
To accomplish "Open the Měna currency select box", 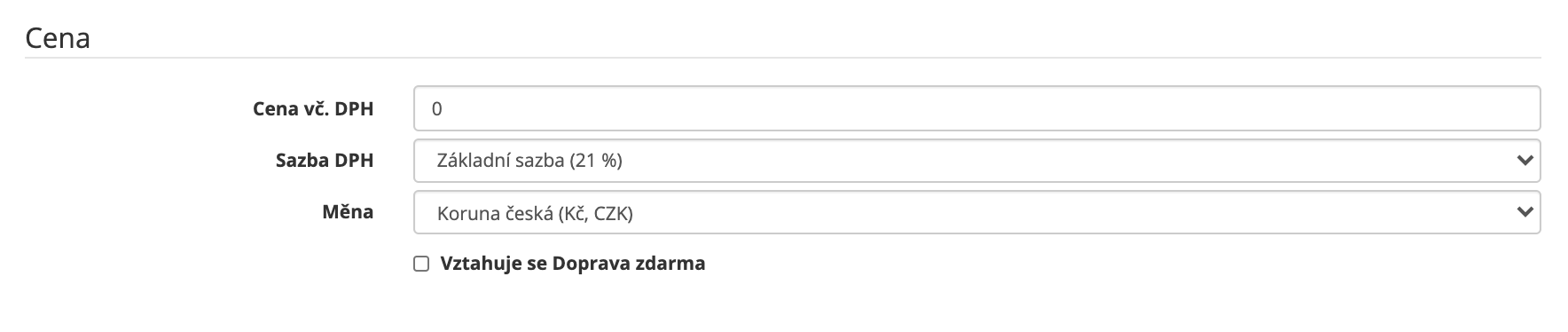I will click(x=976, y=212).
